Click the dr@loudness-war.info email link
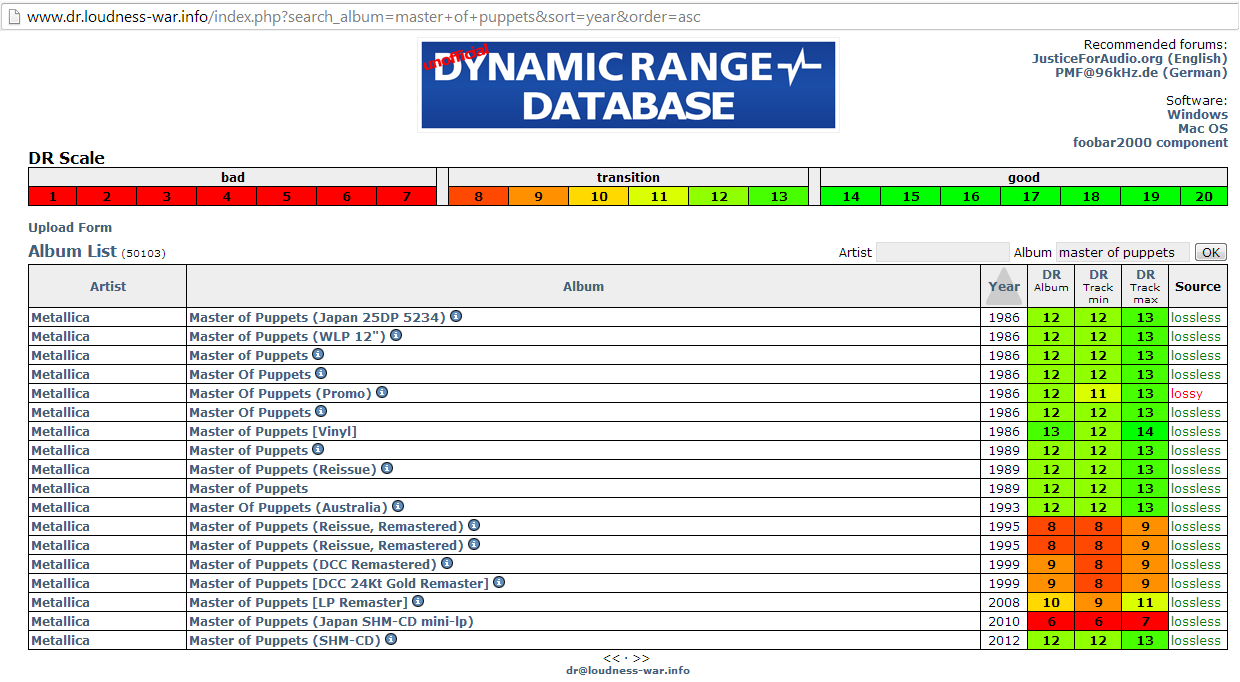 (627, 670)
